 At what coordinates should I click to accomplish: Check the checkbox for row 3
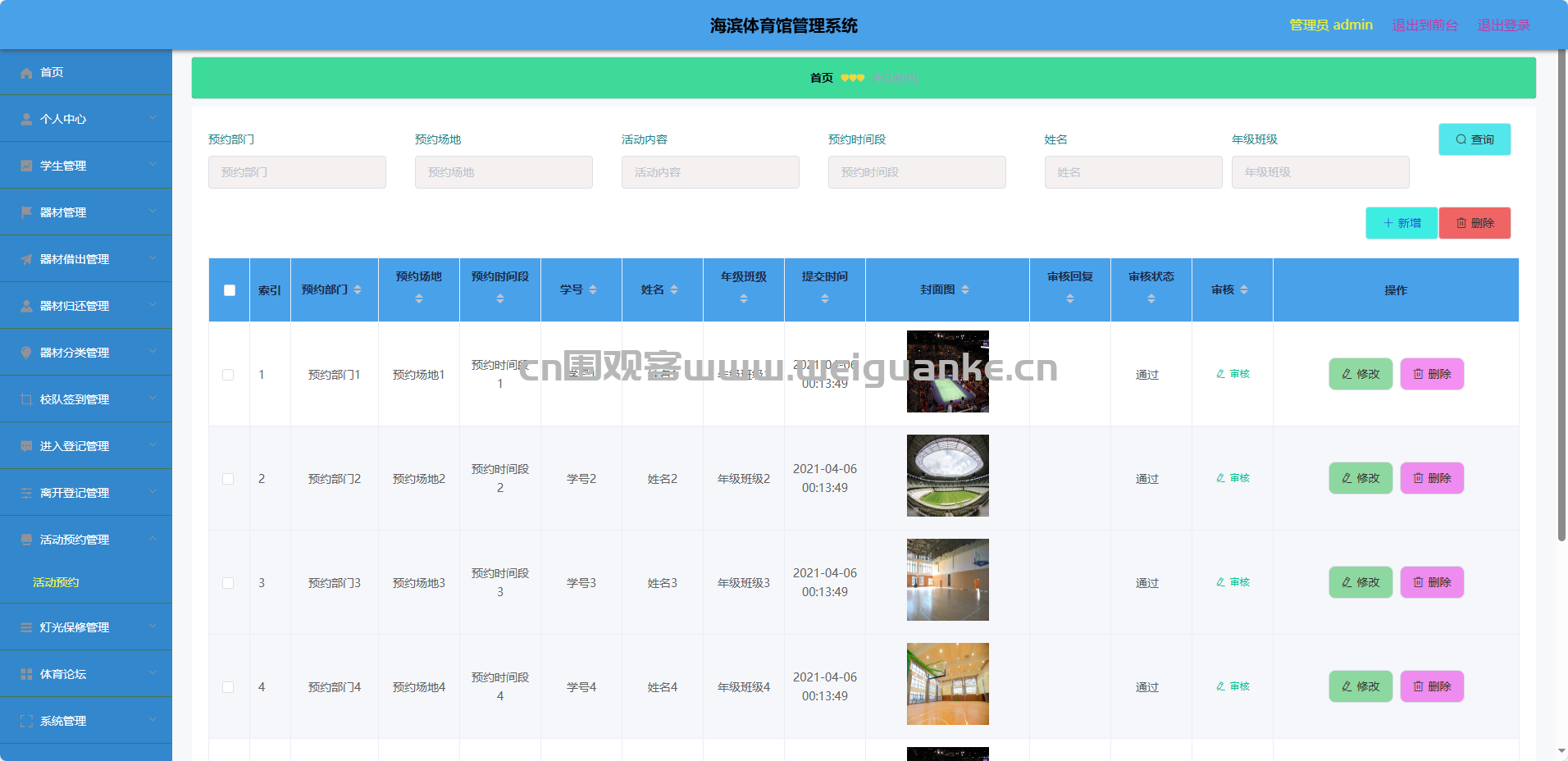tap(228, 583)
